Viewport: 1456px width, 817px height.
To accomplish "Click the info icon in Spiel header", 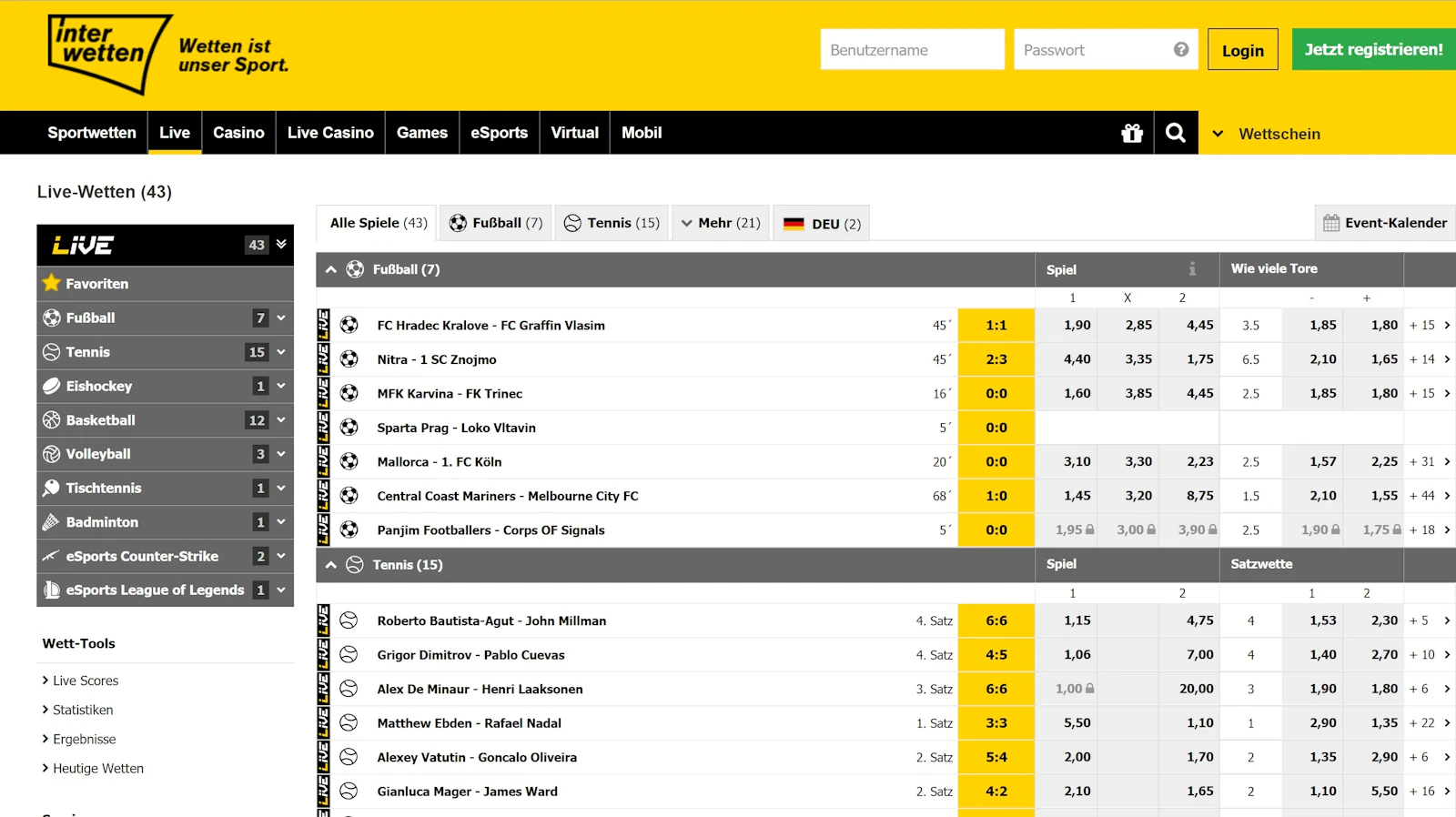I will [1191, 269].
